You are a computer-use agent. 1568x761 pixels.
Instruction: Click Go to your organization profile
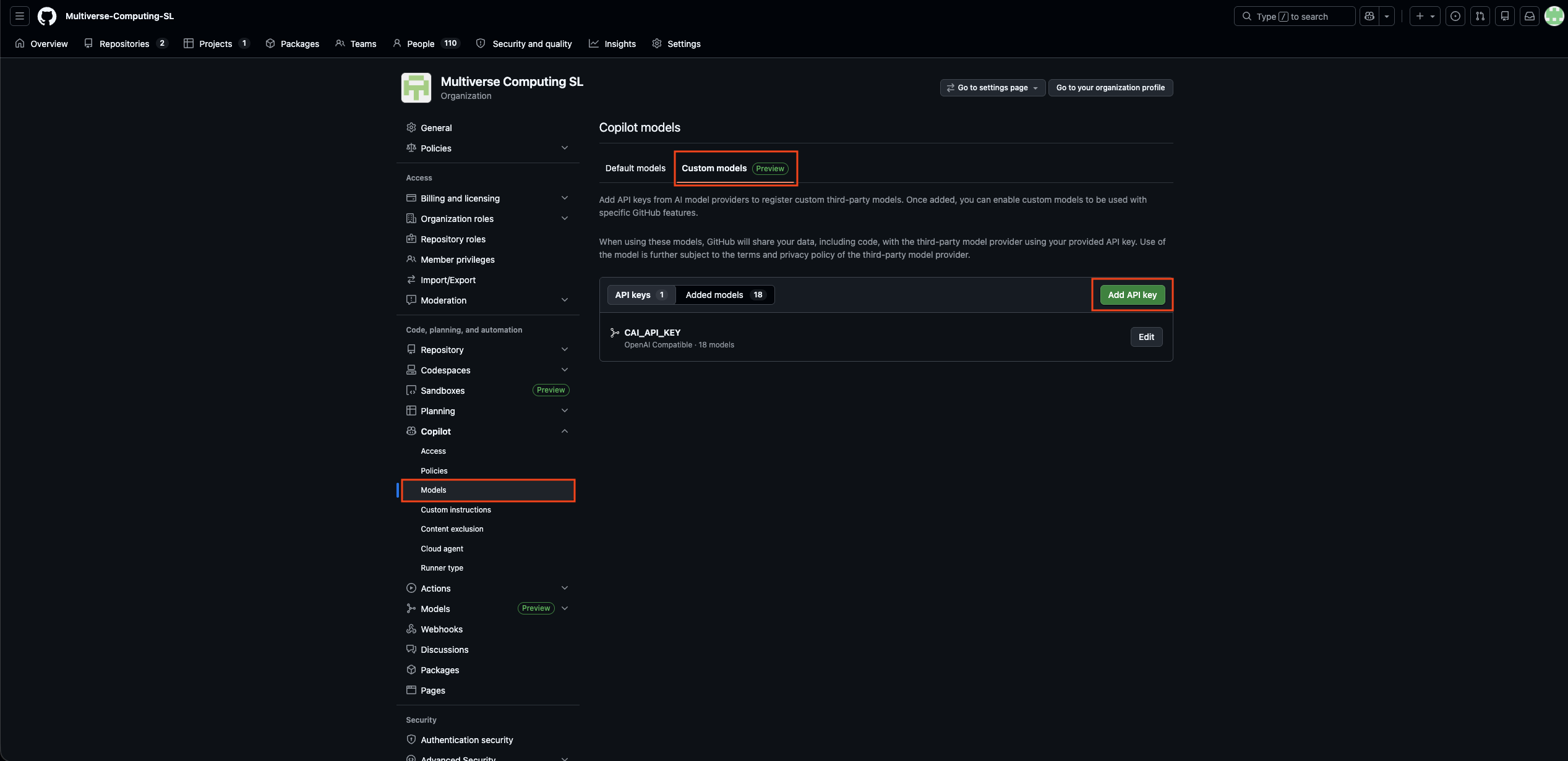1110,88
